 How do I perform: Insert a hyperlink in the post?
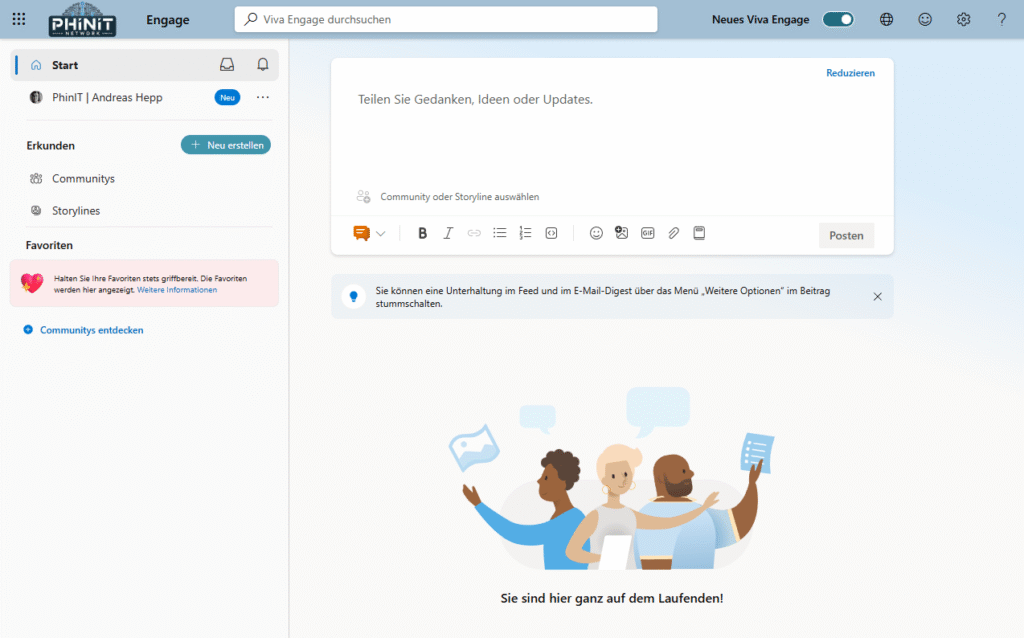pyautogui.click(x=473, y=232)
